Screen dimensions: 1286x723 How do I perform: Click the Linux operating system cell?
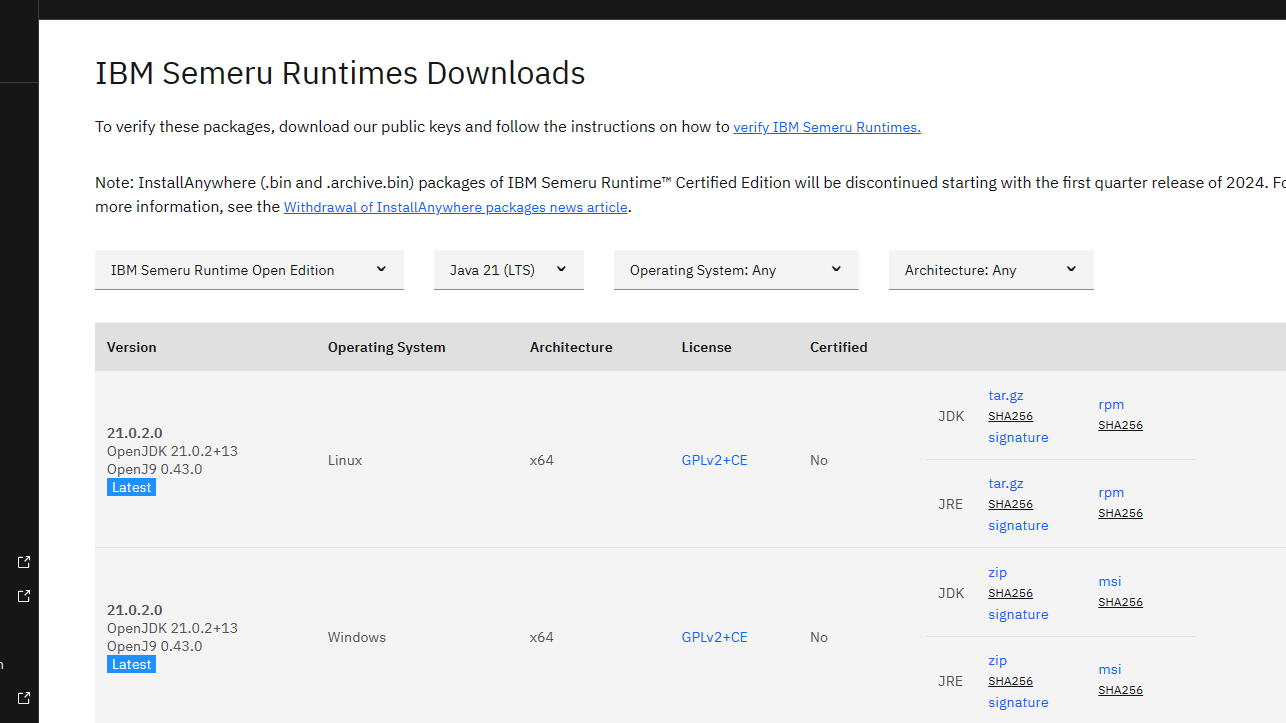tap(345, 460)
